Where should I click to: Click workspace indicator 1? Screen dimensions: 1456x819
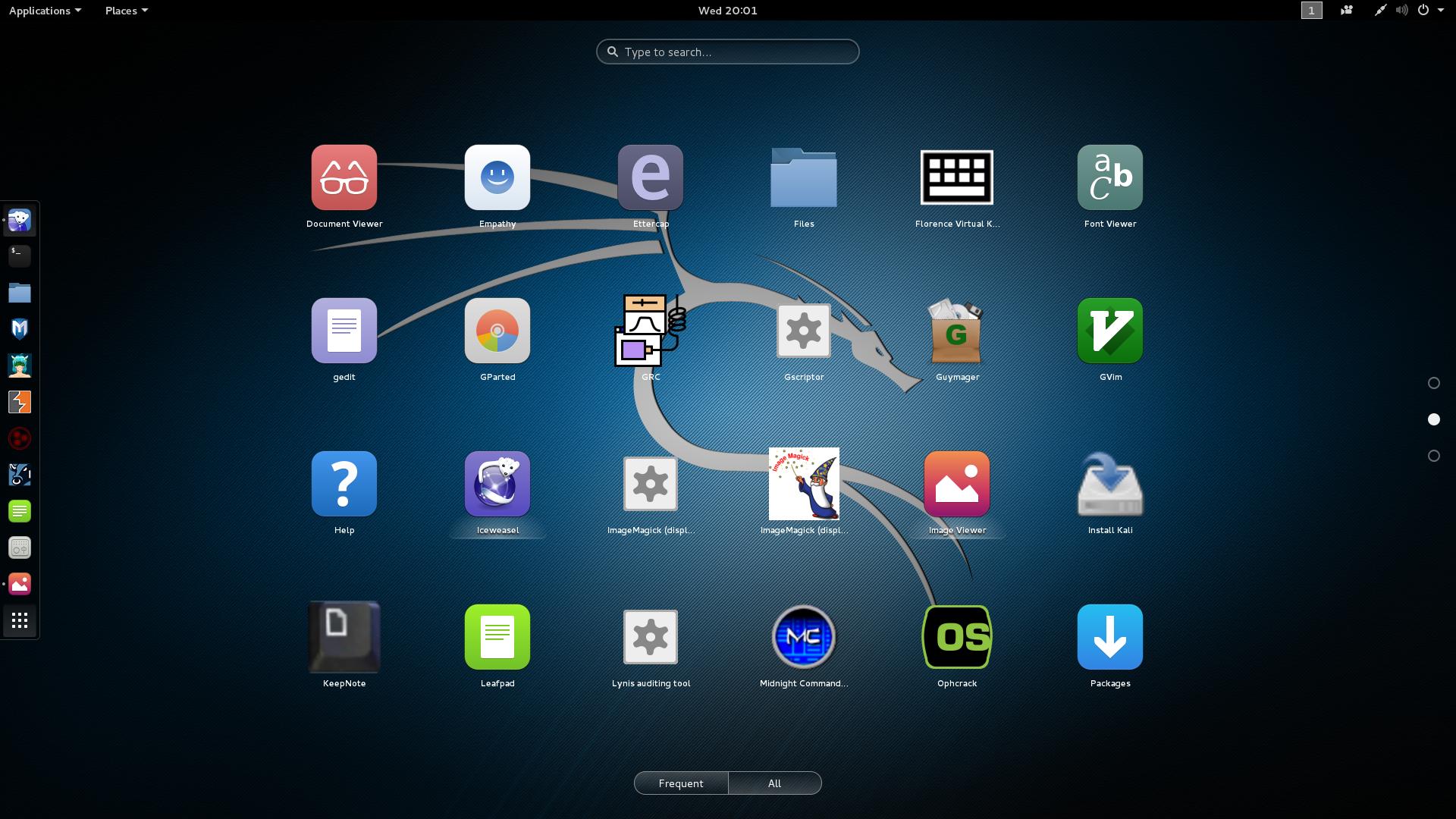1311,11
